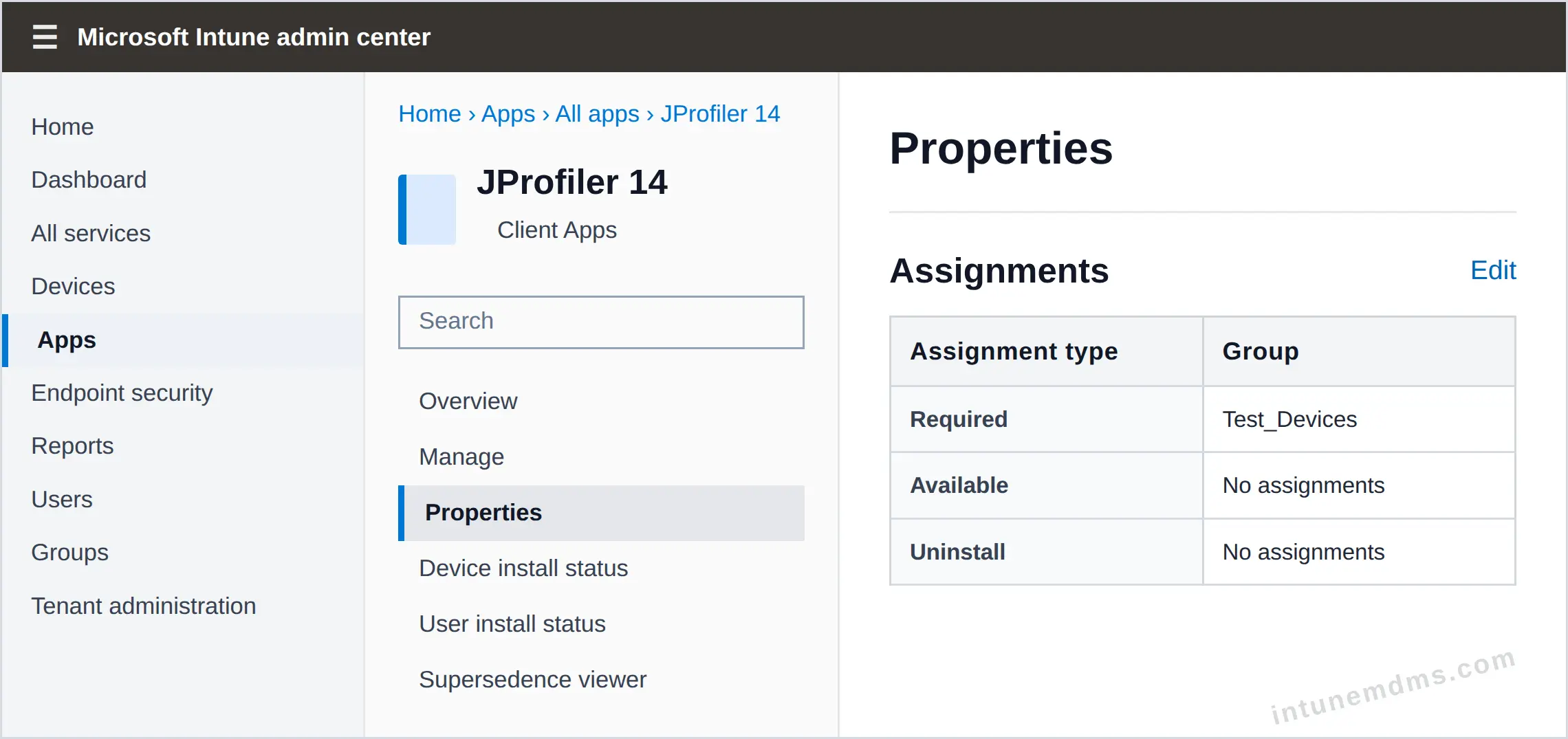Edit the Assignments section
The width and height of the screenshot is (1568, 739).
pos(1493,270)
